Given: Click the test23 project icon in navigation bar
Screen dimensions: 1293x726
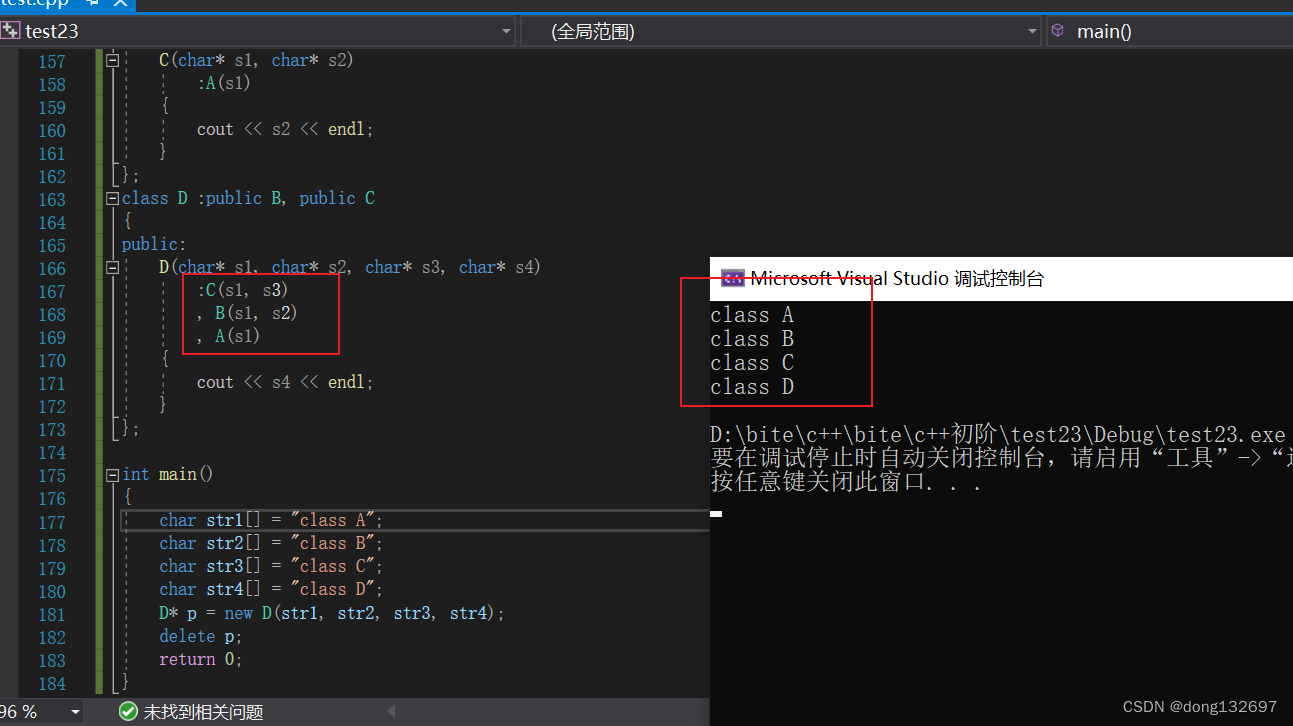Looking at the screenshot, I should pyautogui.click(x=11, y=31).
